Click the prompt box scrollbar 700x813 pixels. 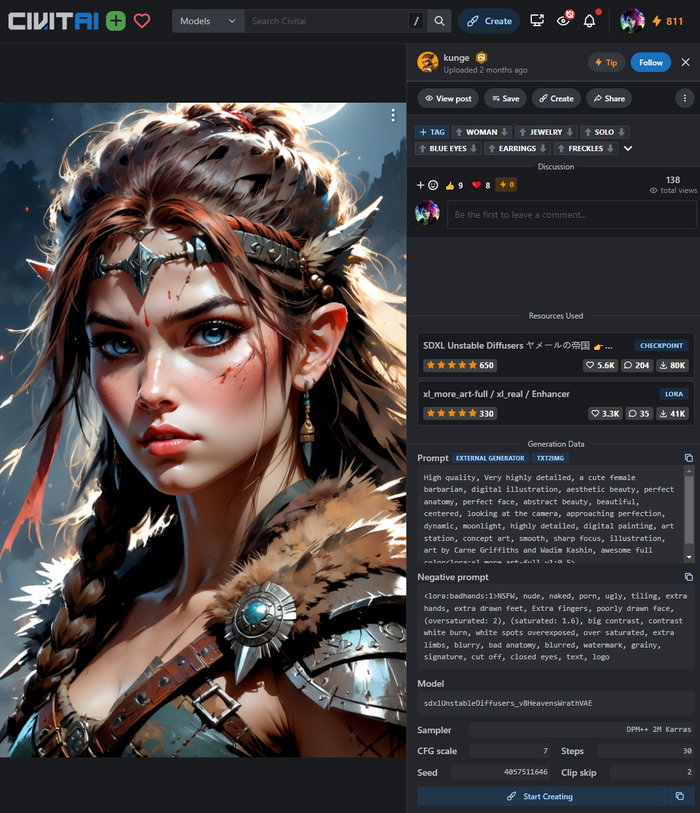pos(689,510)
